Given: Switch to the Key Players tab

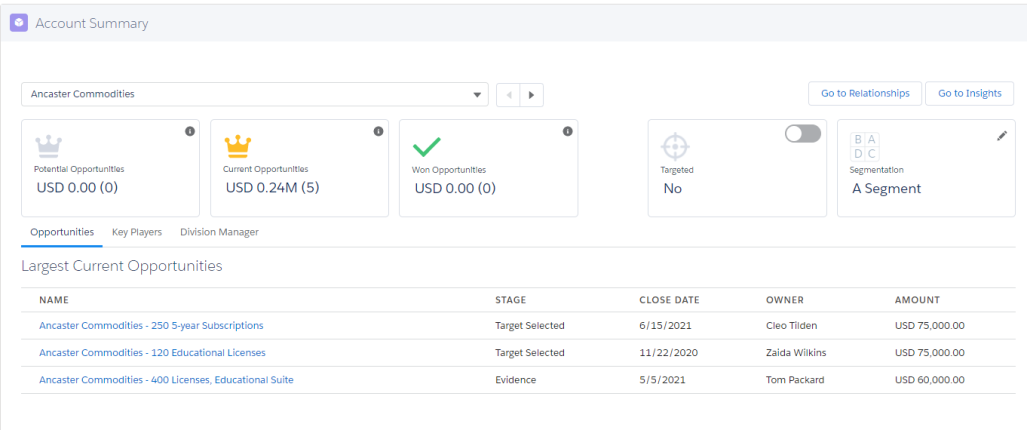Looking at the screenshot, I should (x=137, y=232).
